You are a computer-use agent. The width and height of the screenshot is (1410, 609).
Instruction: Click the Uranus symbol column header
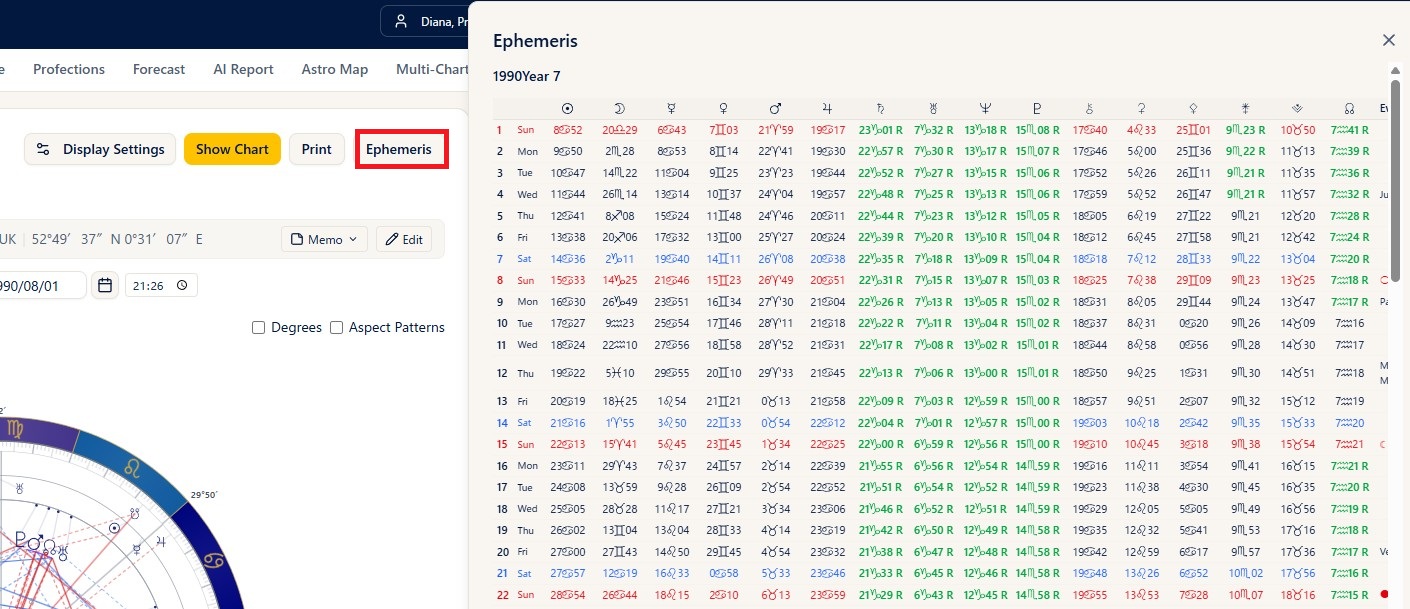click(932, 108)
